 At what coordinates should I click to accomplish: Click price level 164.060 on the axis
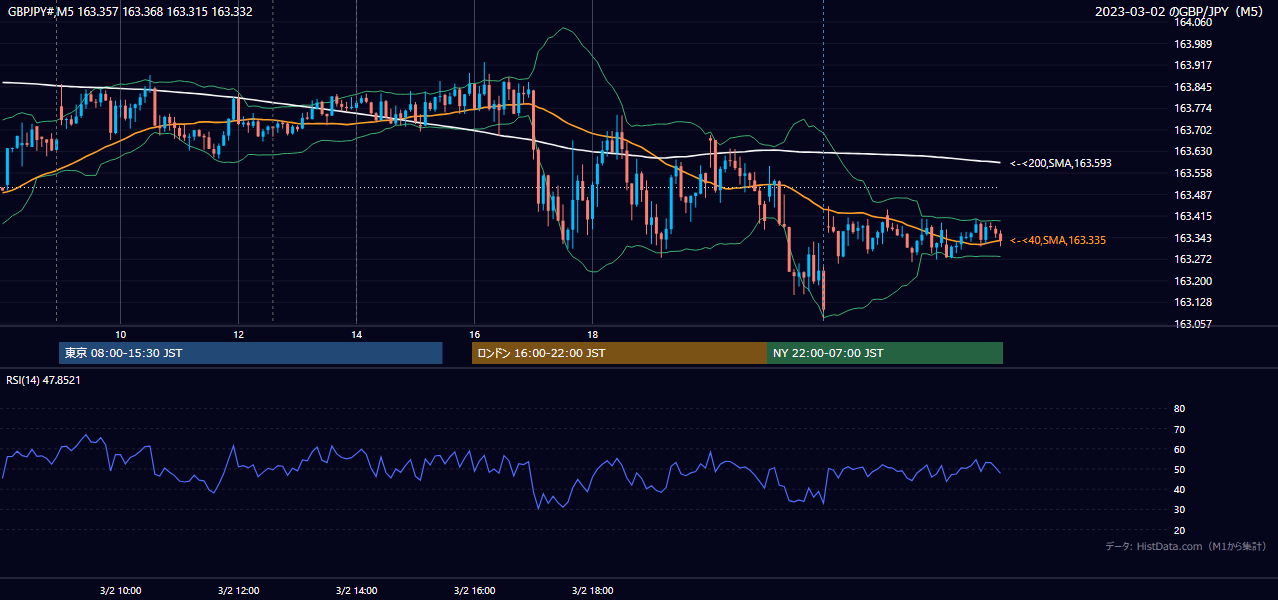(x=1192, y=22)
